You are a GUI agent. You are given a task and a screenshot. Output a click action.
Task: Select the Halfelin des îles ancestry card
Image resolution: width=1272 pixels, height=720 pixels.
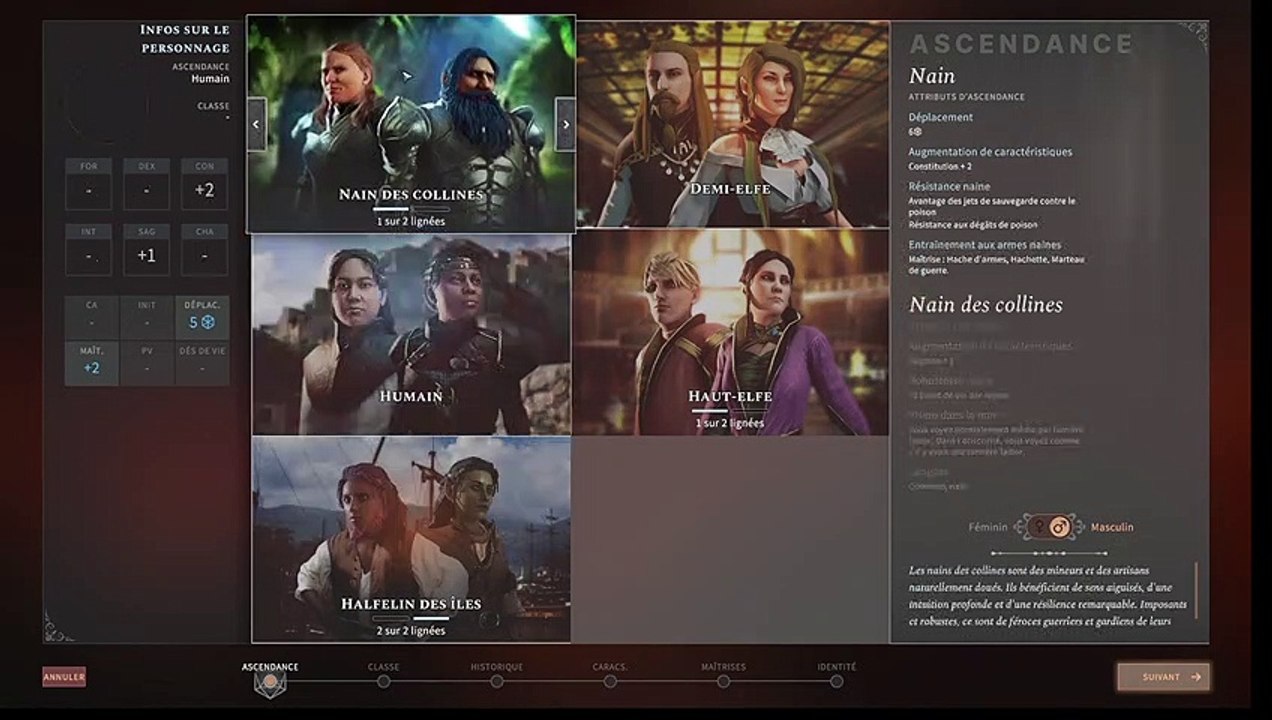tap(411, 539)
